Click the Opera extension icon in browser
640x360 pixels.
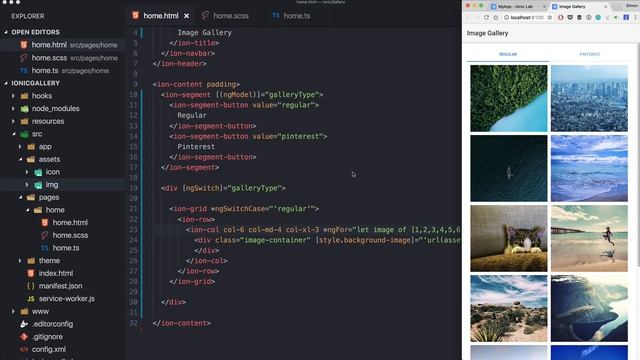[560, 18]
